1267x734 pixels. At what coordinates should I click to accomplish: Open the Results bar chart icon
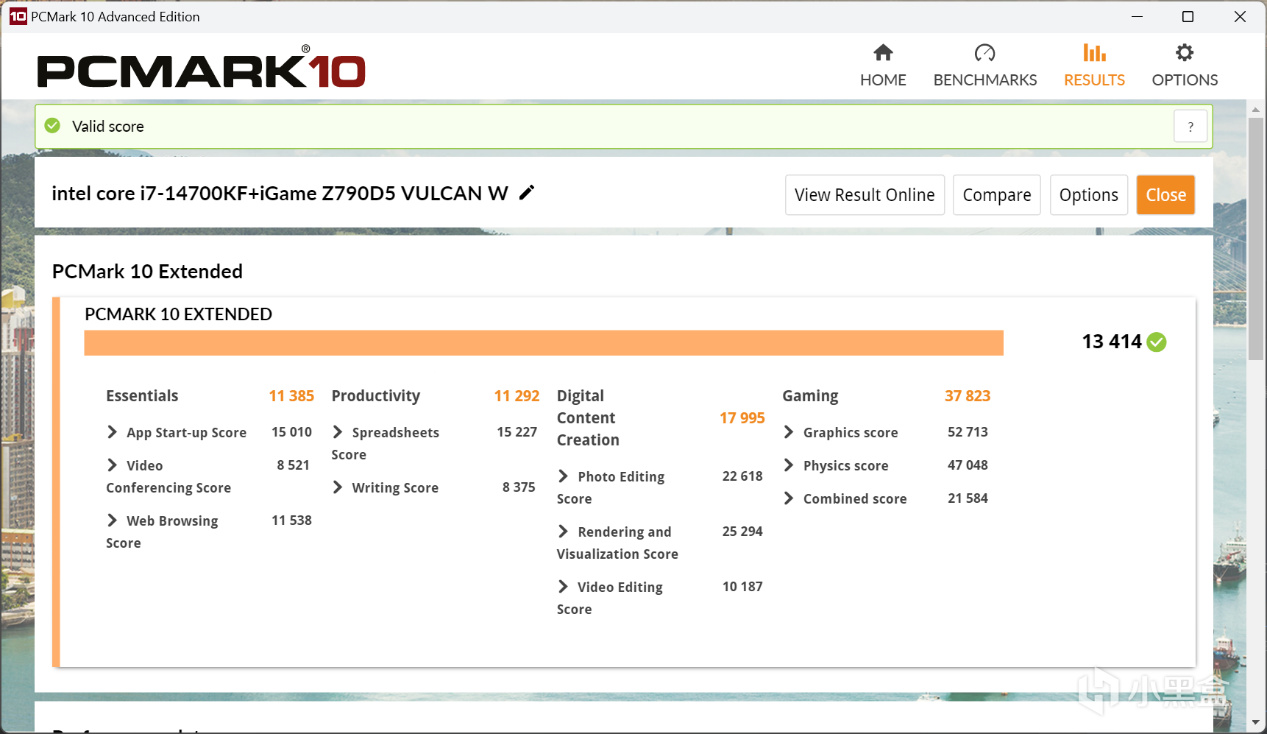click(1094, 53)
